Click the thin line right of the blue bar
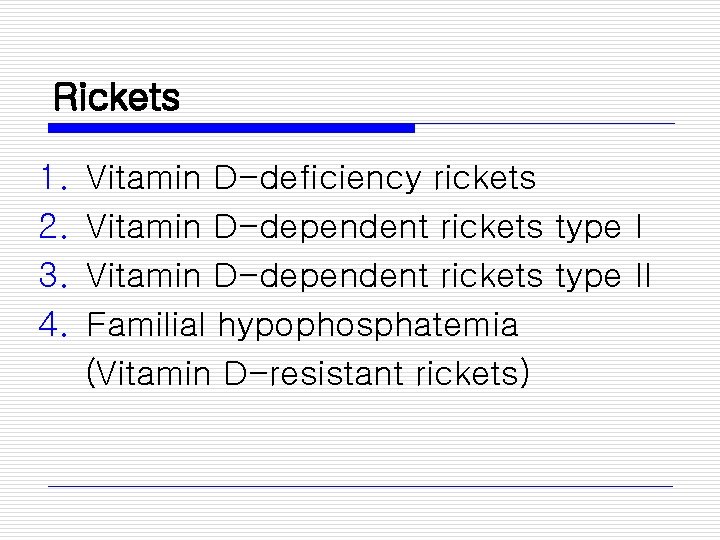The width and height of the screenshot is (720, 540). click(x=544, y=125)
